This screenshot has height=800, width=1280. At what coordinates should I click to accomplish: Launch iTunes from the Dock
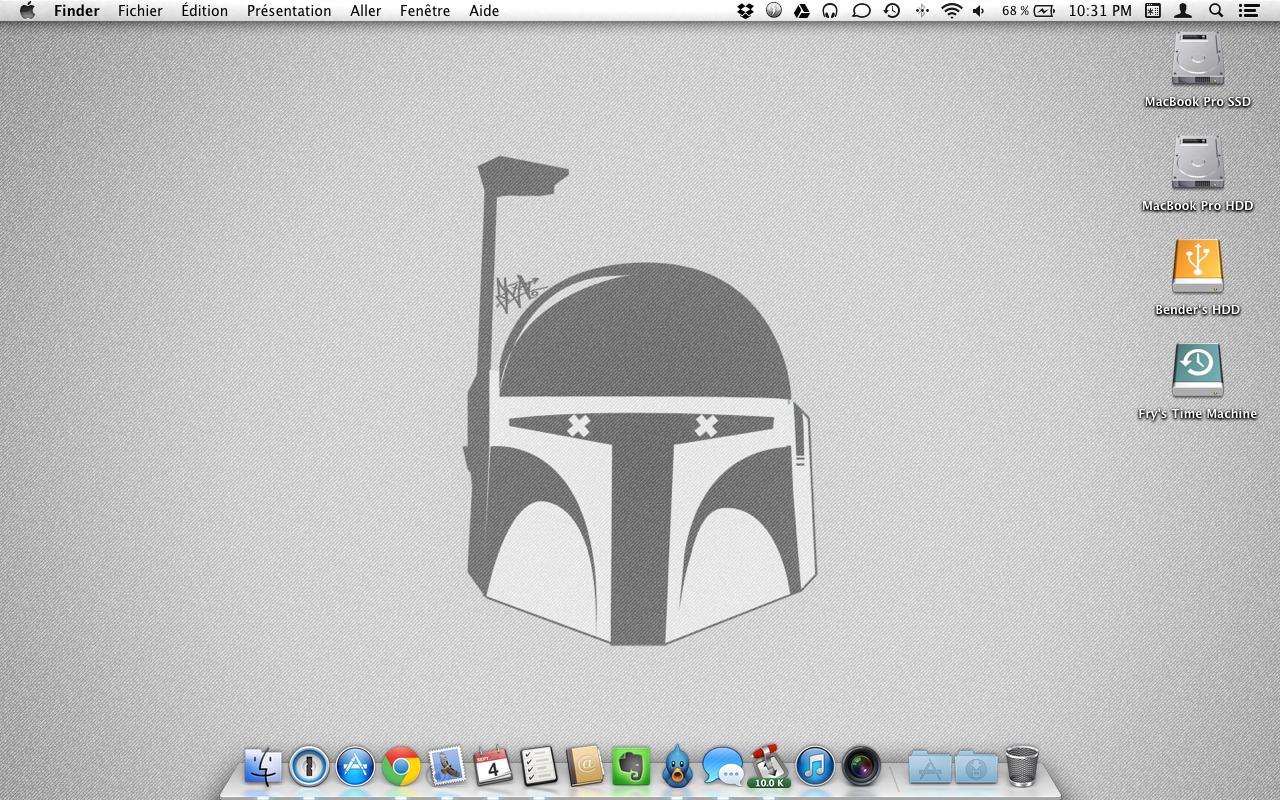click(x=815, y=767)
